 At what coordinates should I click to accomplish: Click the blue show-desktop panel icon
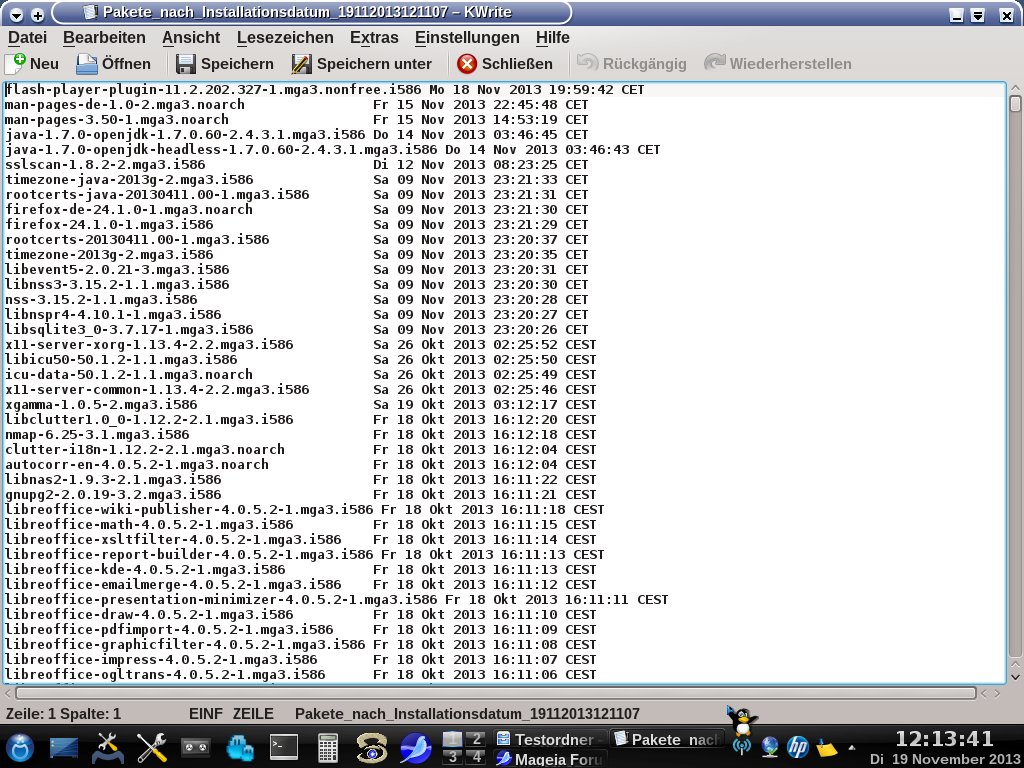[x=63, y=748]
